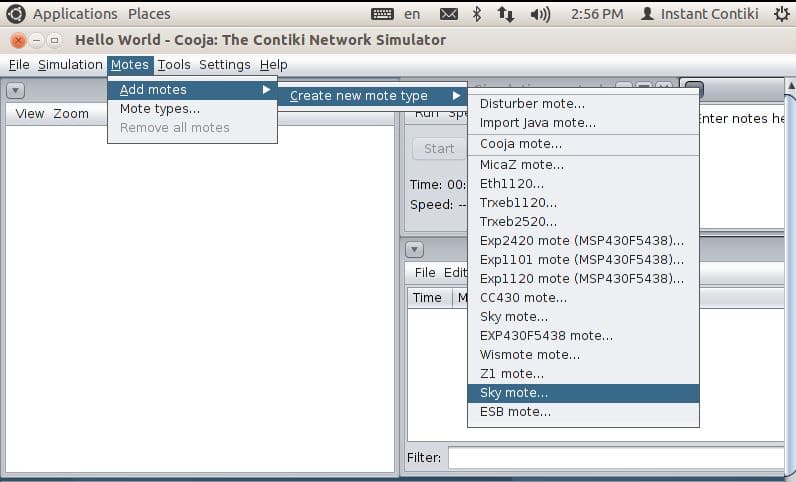
Task: Click the keyboard layout indicator icon
Action: click(382, 14)
